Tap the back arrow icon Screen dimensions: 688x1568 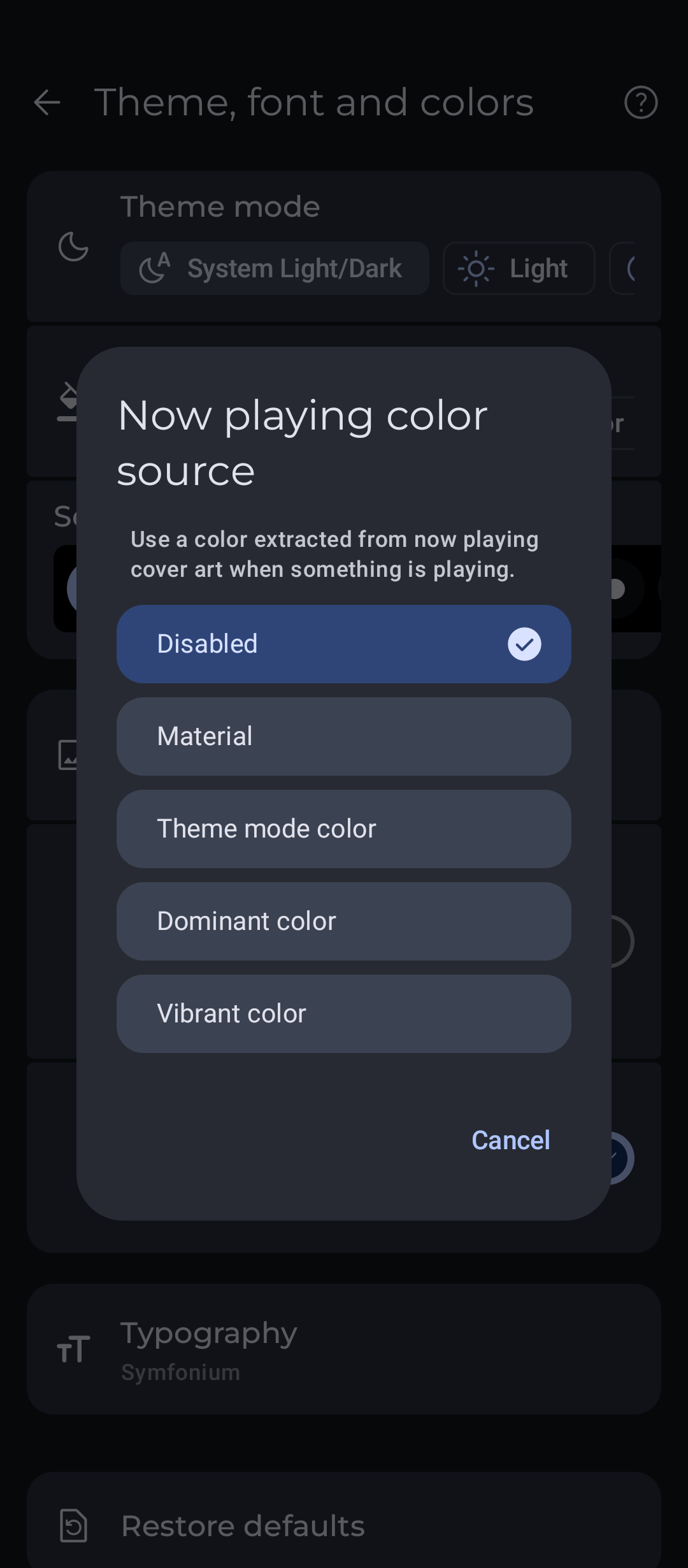pyautogui.click(x=47, y=103)
